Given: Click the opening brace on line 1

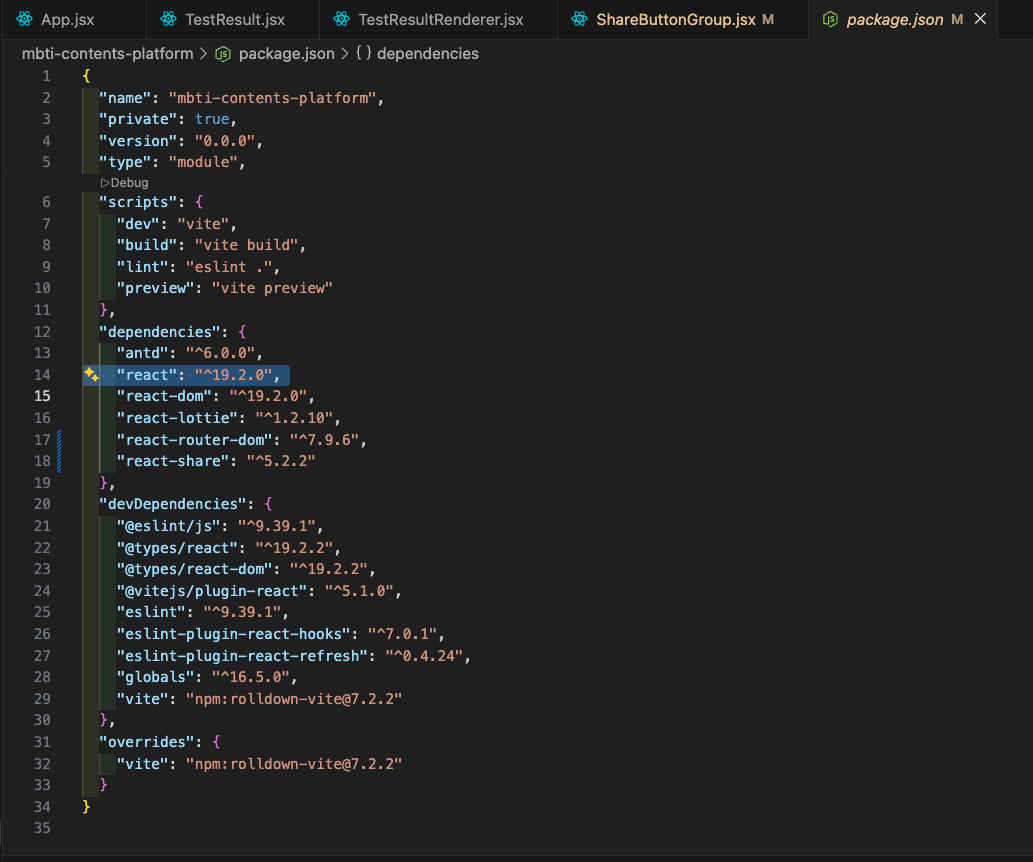Looking at the screenshot, I should click(x=86, y=76).
